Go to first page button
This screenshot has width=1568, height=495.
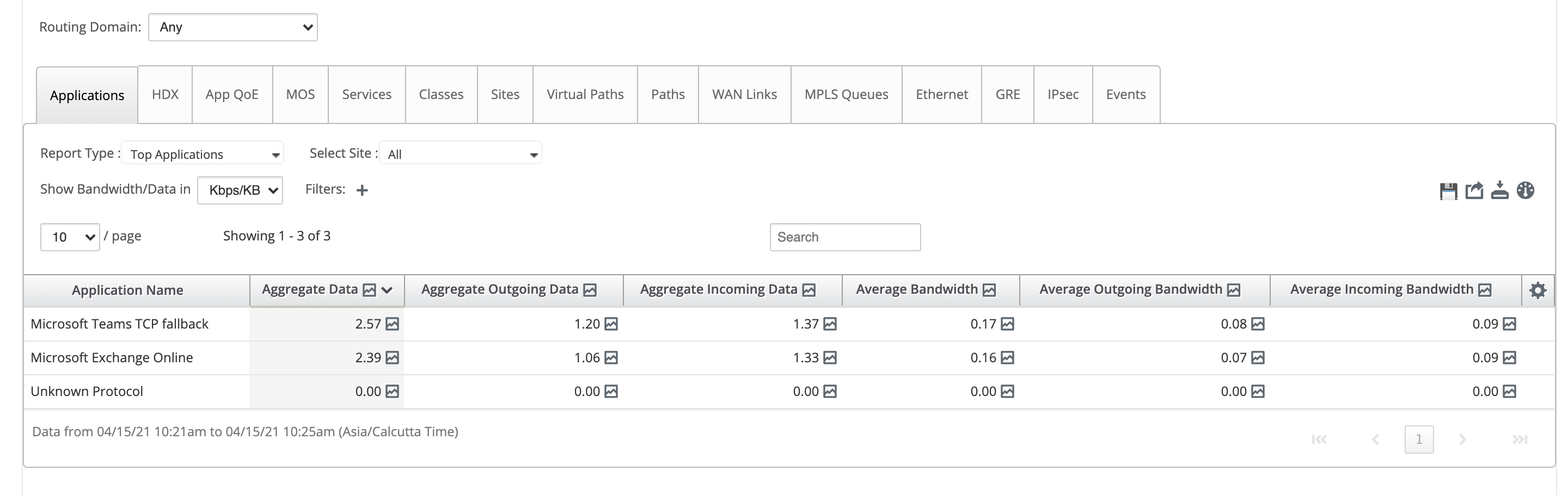1319,440
